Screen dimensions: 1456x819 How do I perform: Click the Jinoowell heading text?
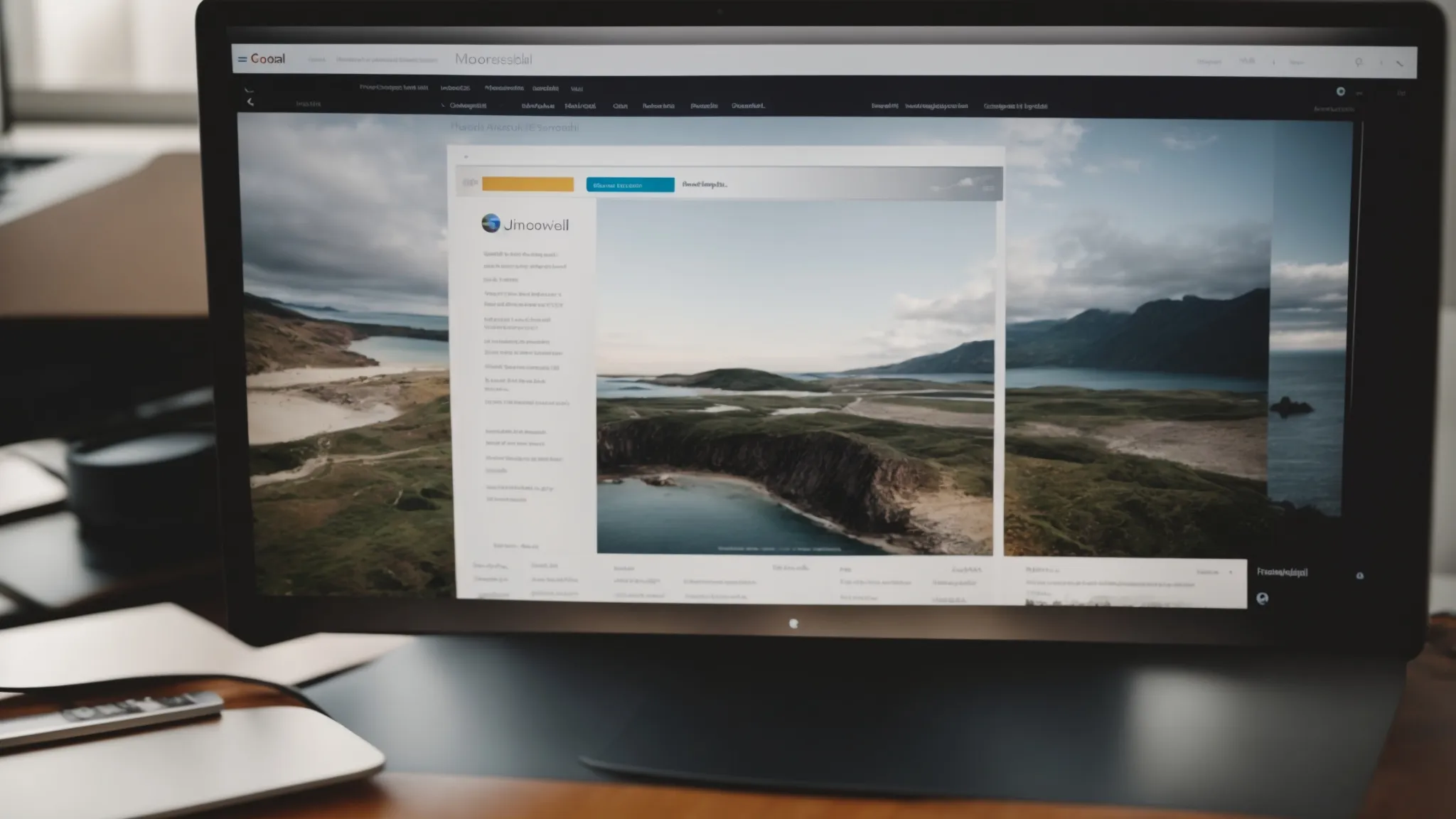click(x=536, y=225)
